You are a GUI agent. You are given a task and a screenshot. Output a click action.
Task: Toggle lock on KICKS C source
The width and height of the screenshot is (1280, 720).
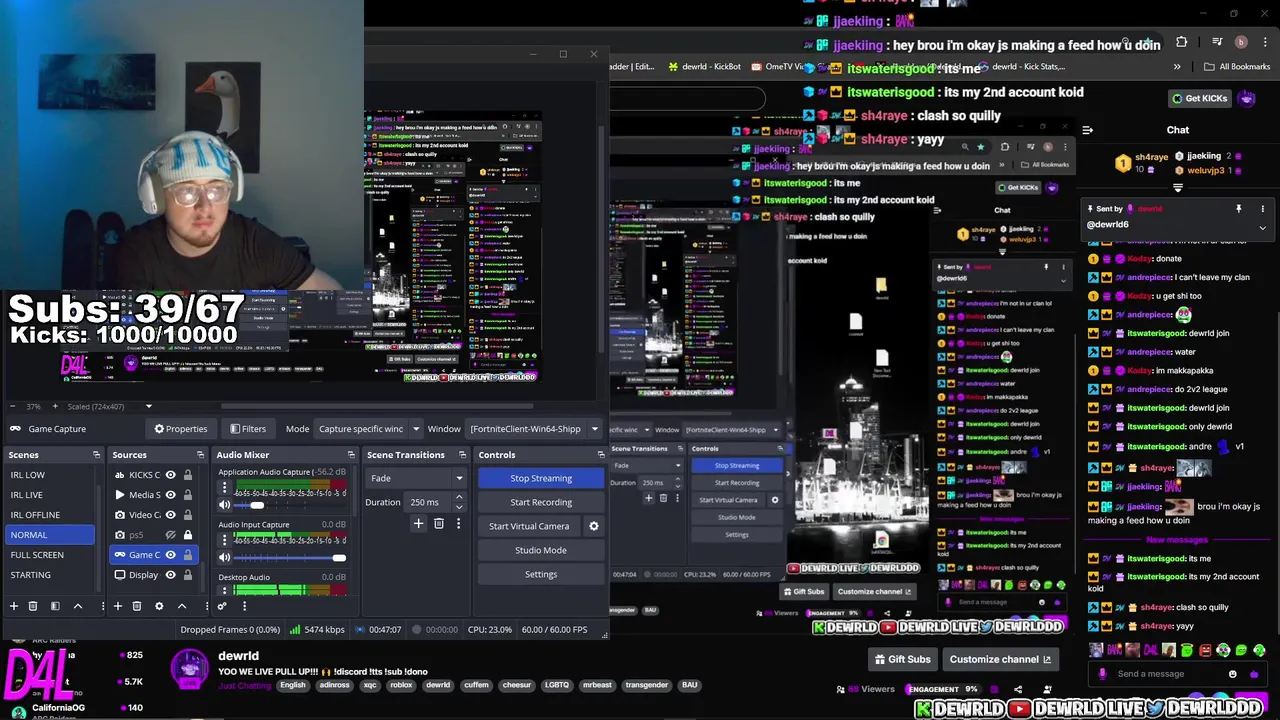(187, 475)
